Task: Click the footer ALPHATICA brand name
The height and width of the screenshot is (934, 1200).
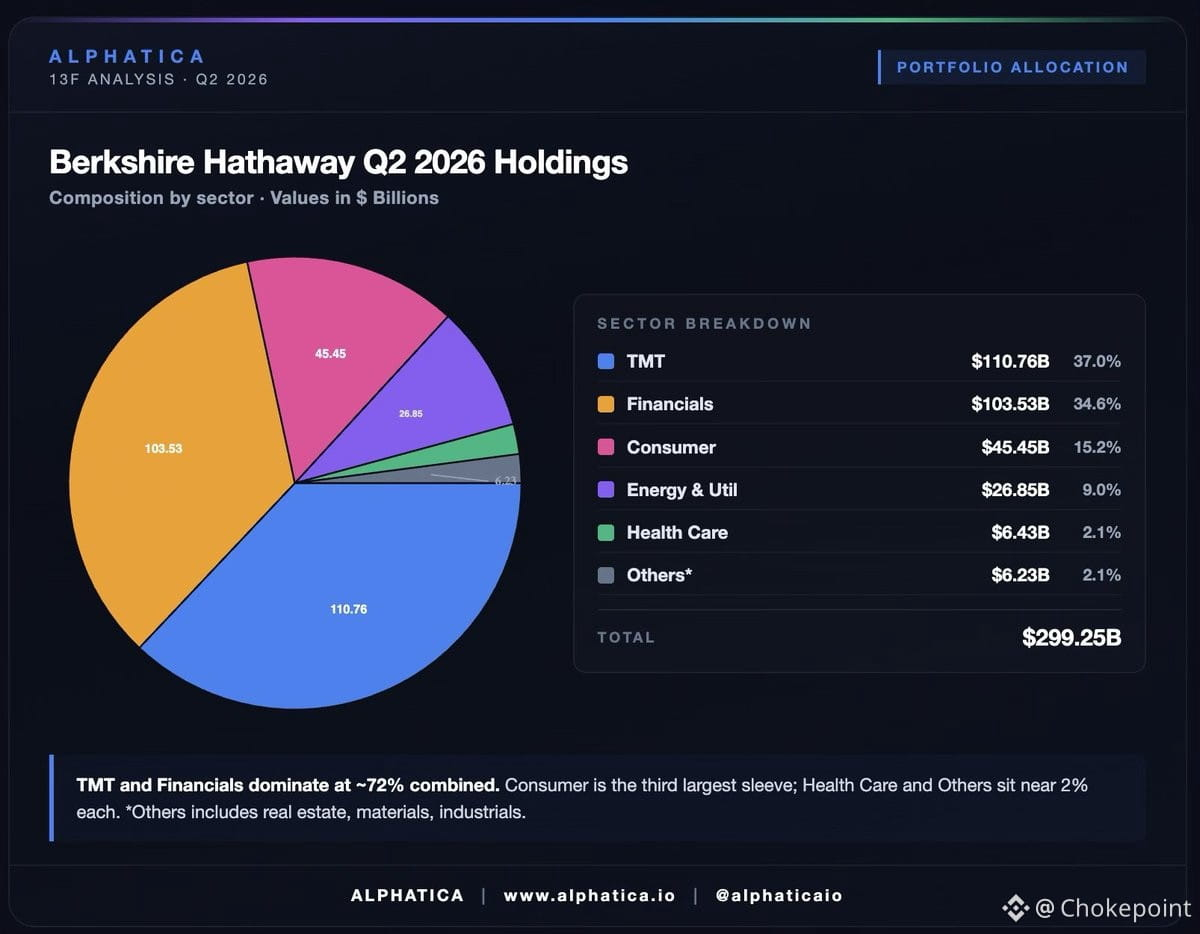Action: point(407,895)
